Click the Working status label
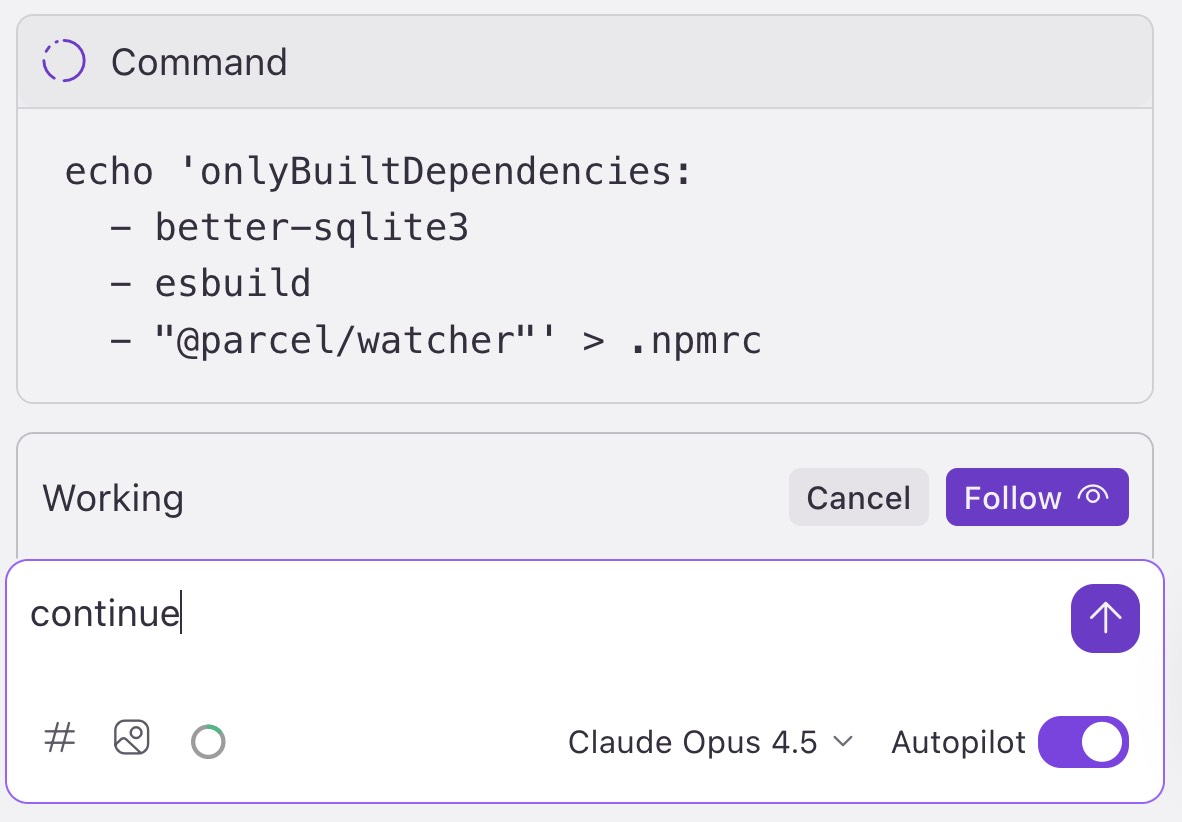Viewport: 1182px width, 822px height. pyautogui.click(x=113, y=498)
